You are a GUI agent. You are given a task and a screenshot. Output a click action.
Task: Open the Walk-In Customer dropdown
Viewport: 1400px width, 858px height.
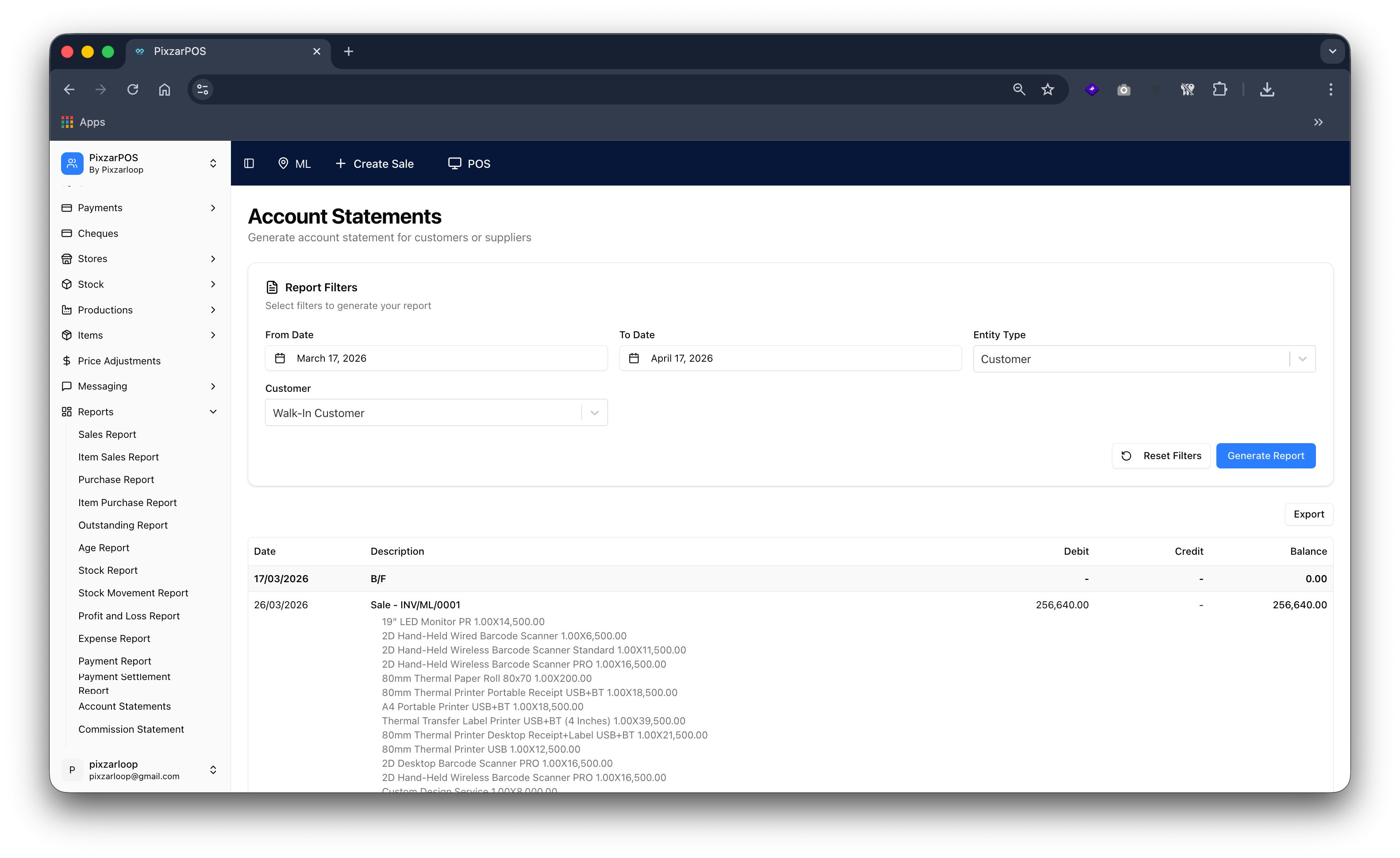pyautogui.click(x=594, y=412)
